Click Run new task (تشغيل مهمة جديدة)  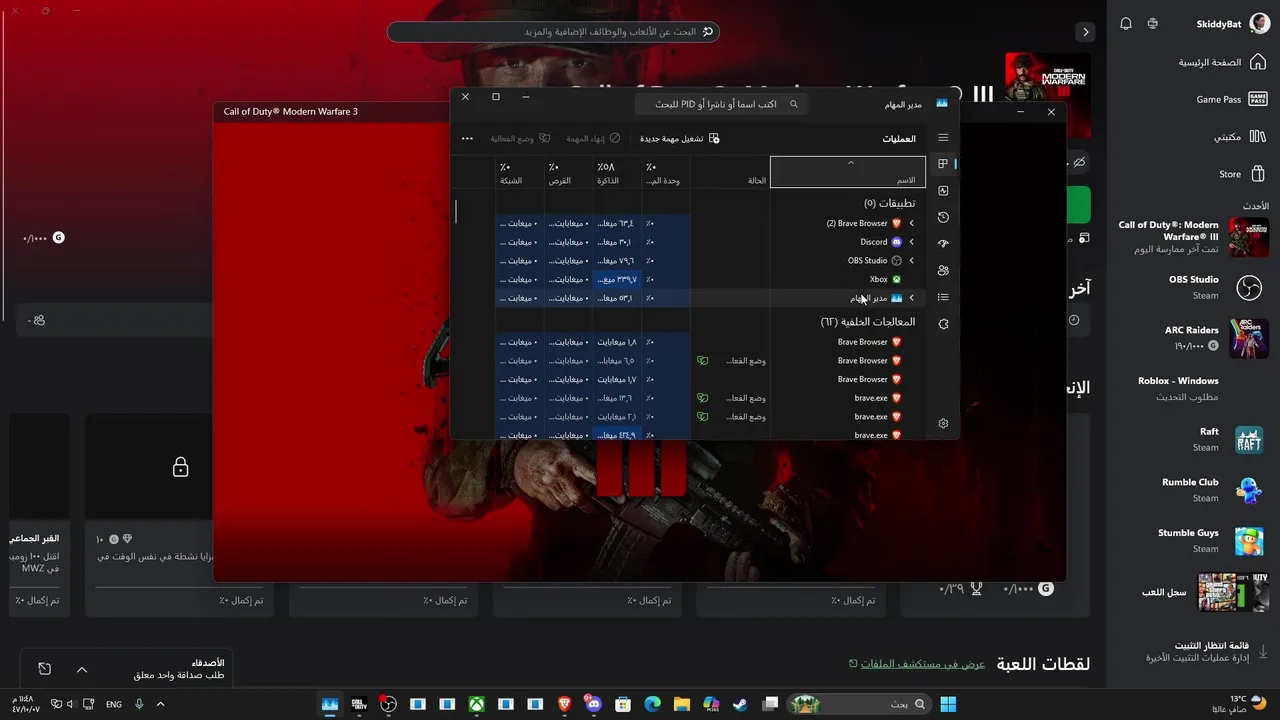tap(678, 138)
